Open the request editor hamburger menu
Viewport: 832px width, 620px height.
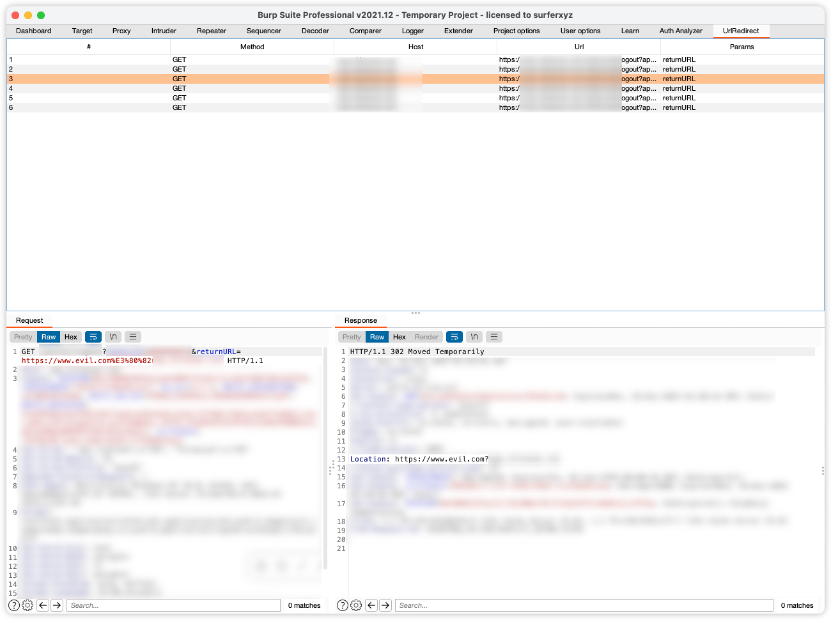pyautogui.click(x=132, y=337)
